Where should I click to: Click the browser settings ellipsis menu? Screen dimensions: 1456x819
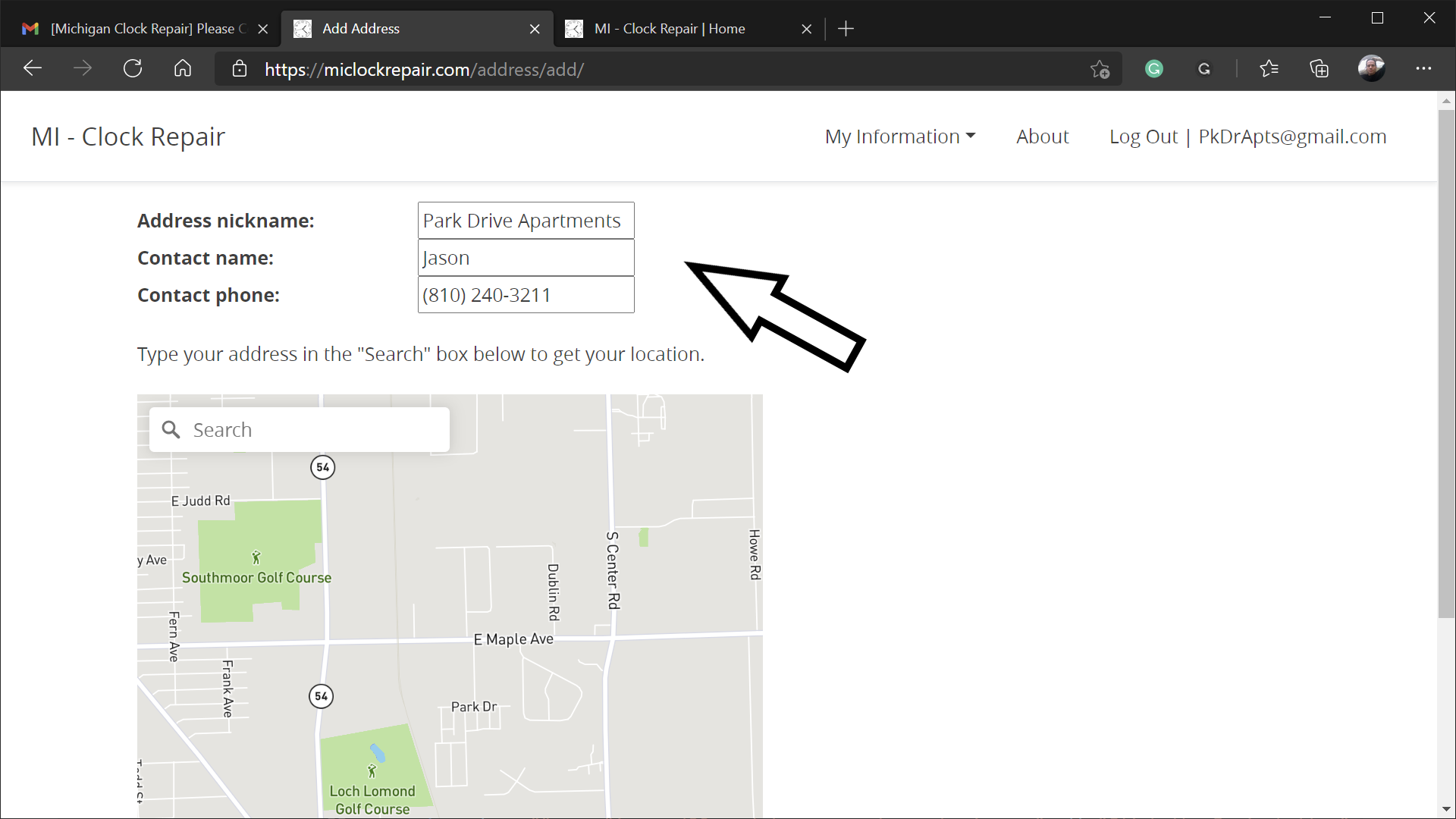pyautogui.click(x=1424, y=68)
